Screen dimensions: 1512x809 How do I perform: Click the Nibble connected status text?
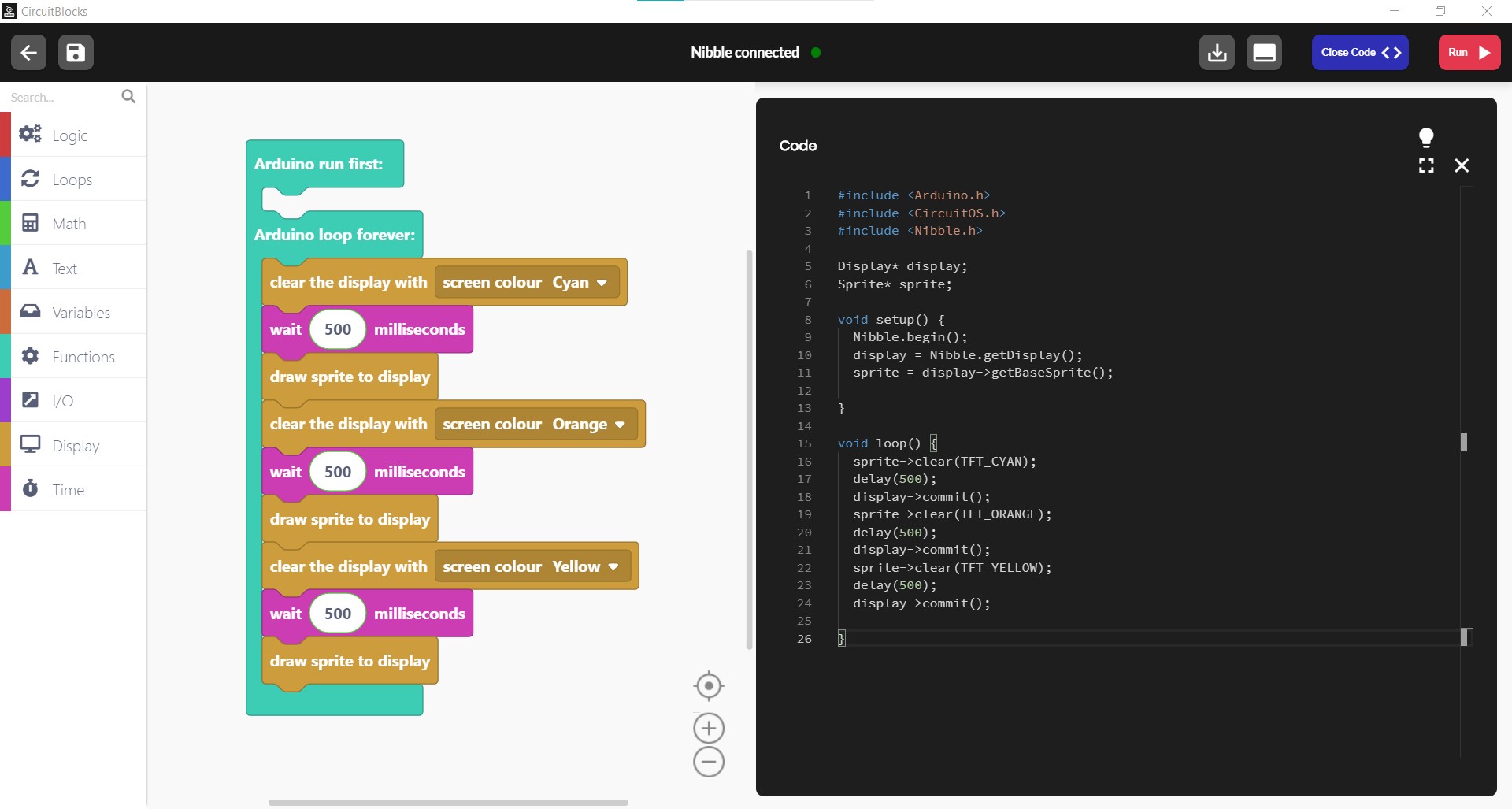tap(745, 53)
